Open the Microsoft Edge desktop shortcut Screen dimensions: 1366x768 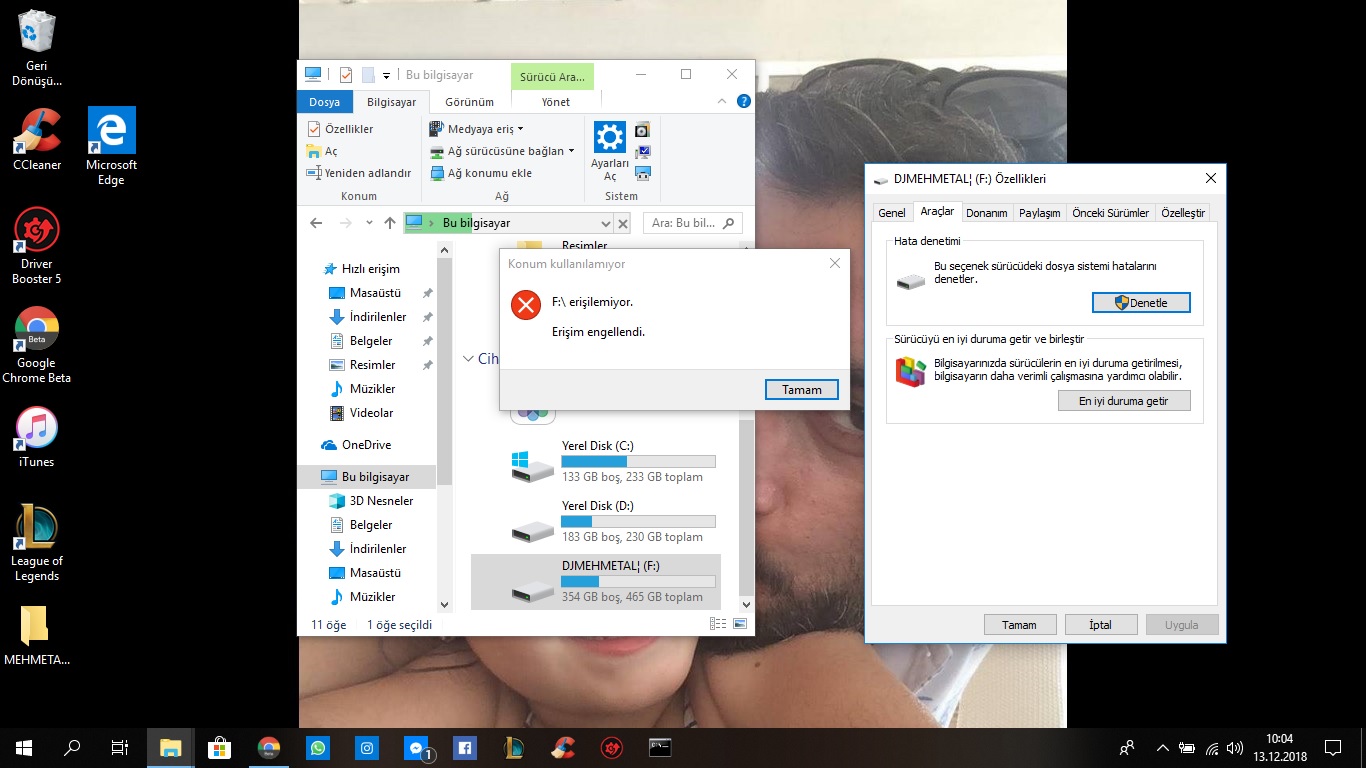[111, 146]
